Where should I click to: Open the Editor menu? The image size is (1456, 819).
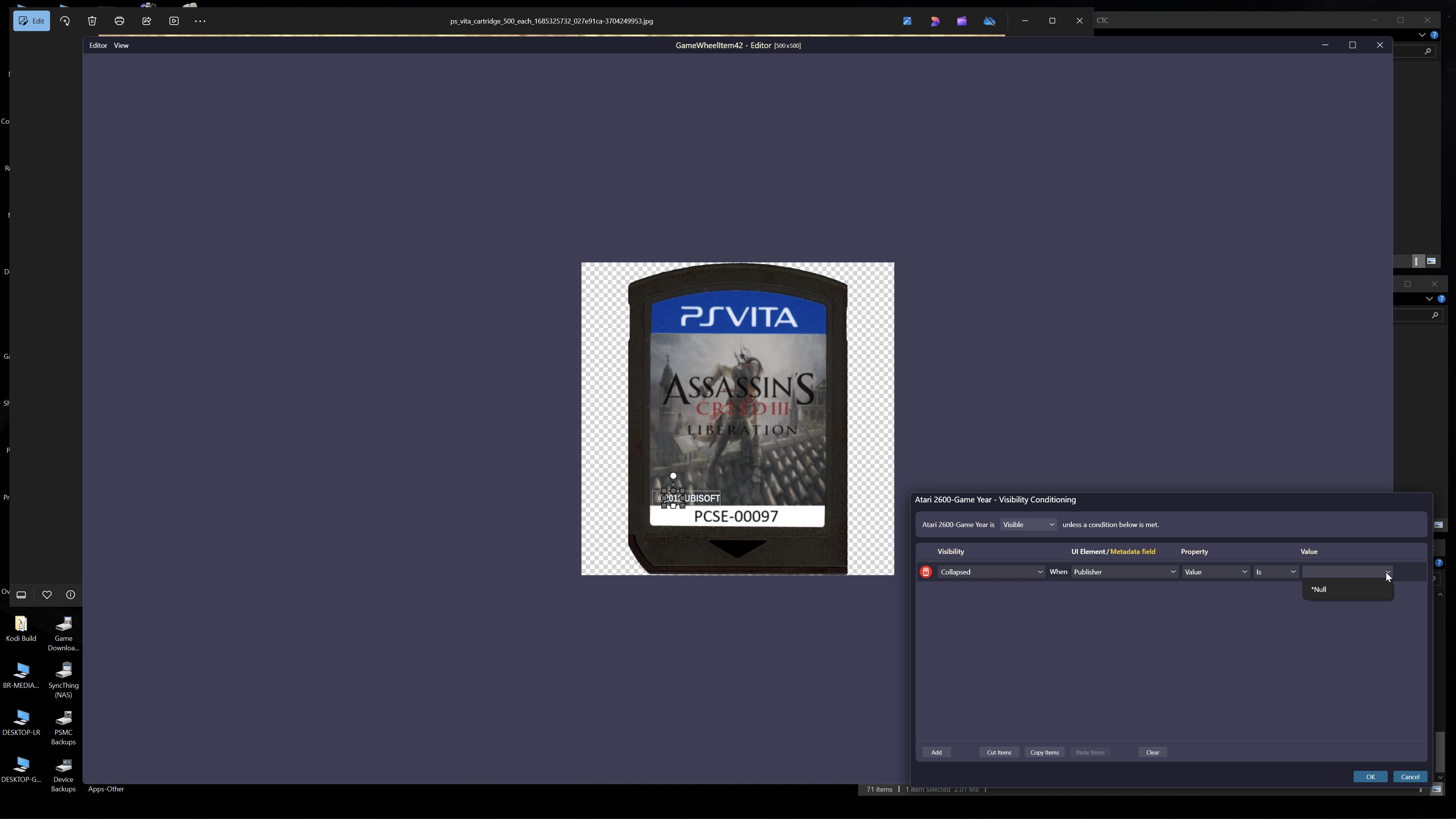[98, 45]
